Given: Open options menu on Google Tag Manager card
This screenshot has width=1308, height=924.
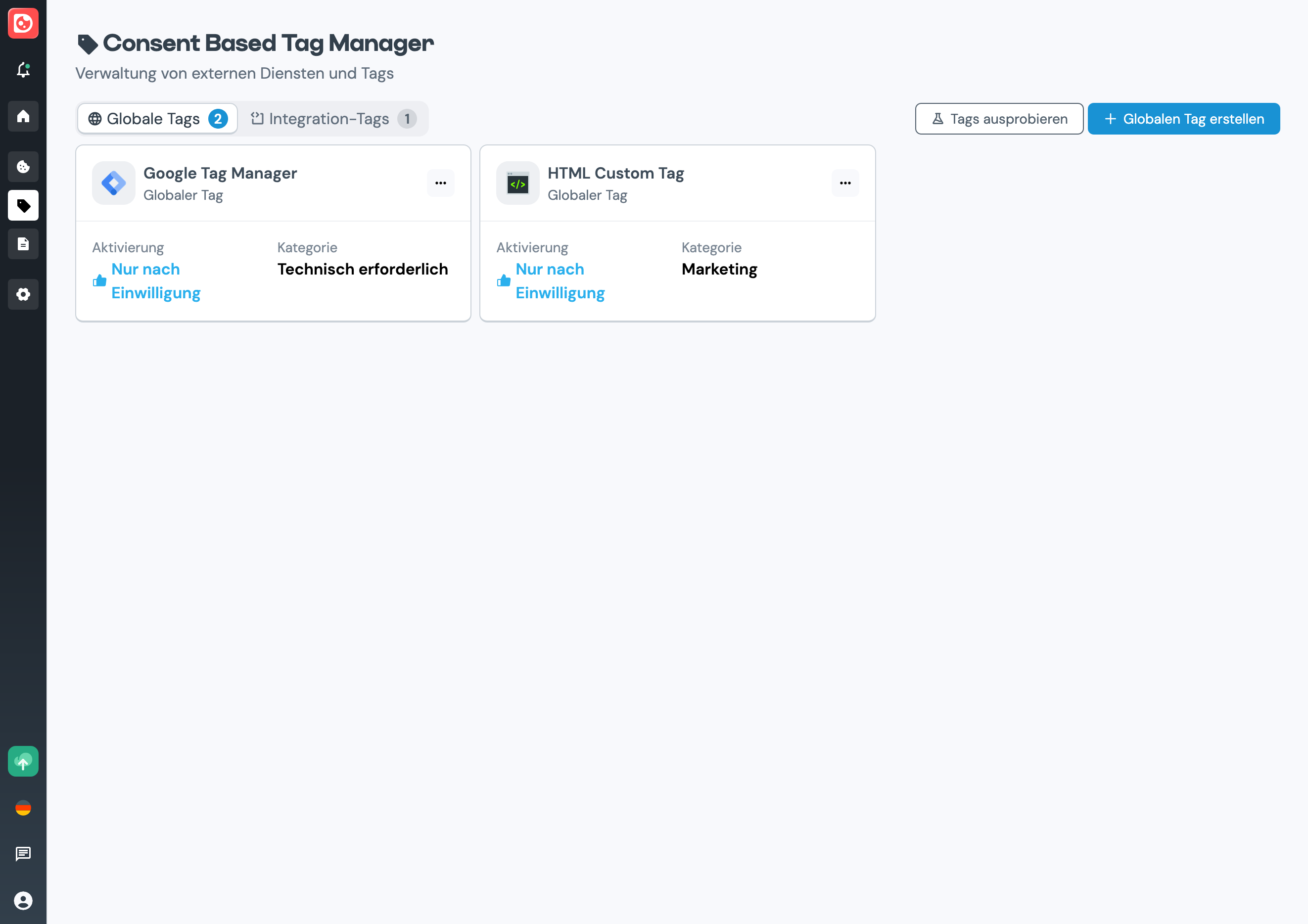Looking at the screenshot, I should [440, 183].
